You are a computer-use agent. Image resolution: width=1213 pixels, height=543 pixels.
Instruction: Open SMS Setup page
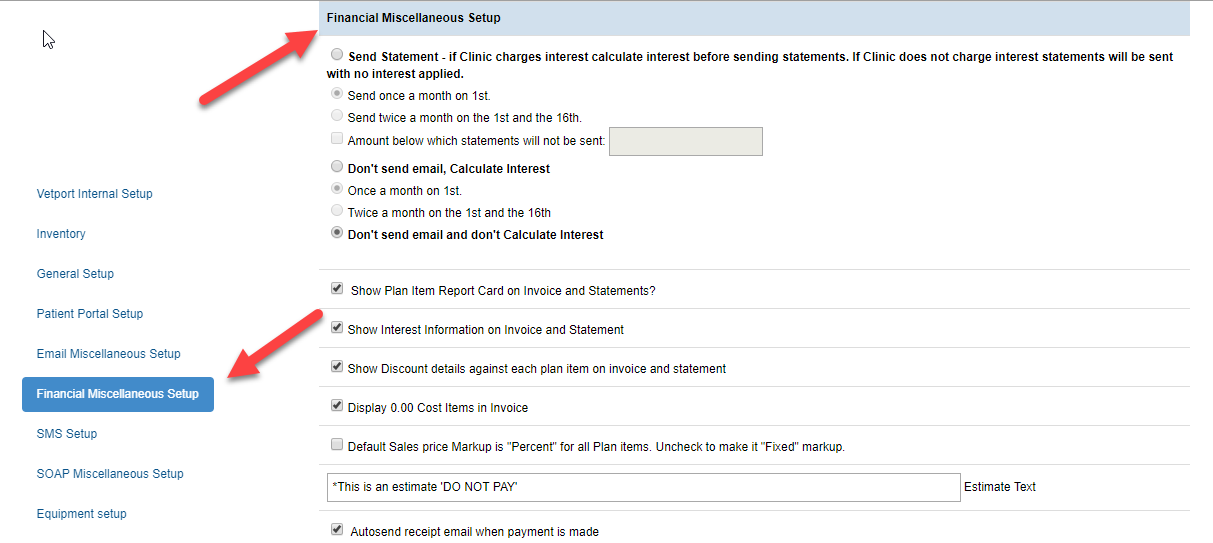67,434
